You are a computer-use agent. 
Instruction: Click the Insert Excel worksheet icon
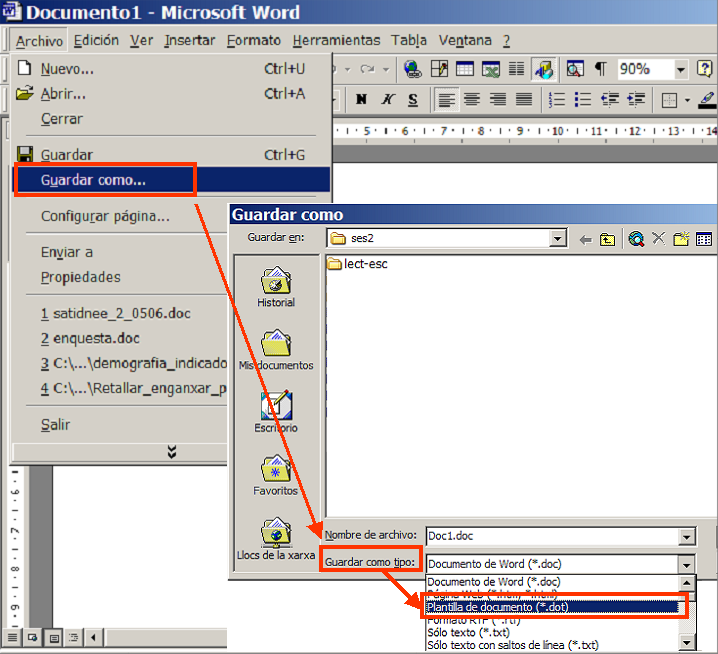point(491,69)
